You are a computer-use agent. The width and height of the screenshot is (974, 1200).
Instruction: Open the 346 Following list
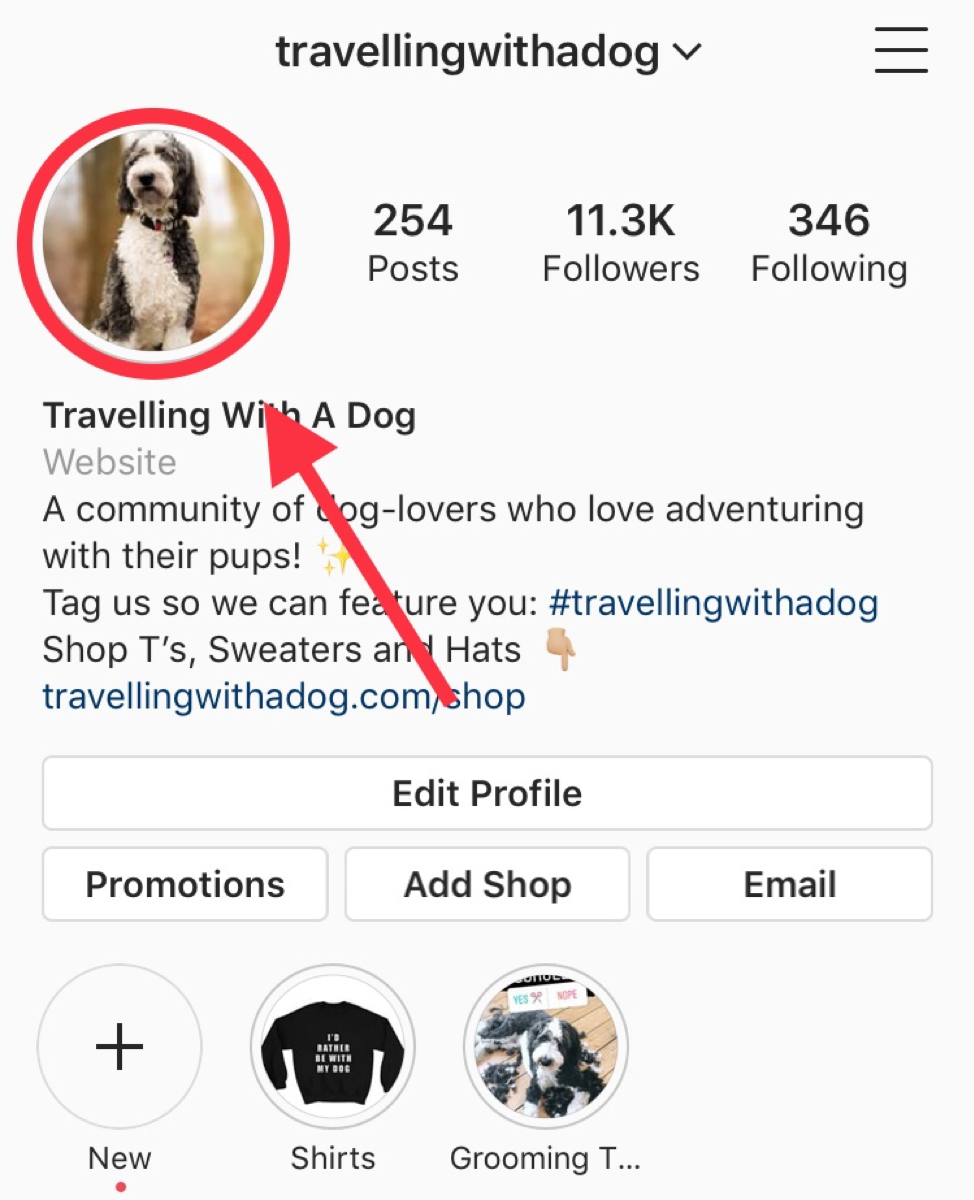tap(829, 243)
